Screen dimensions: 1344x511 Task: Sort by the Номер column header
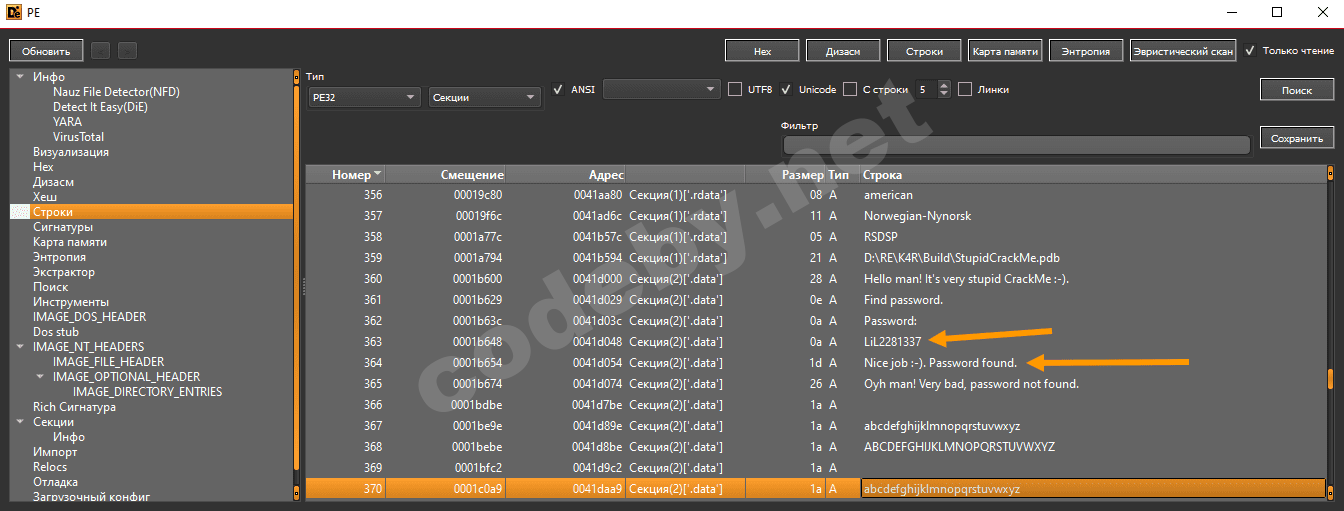click(345, 175)
